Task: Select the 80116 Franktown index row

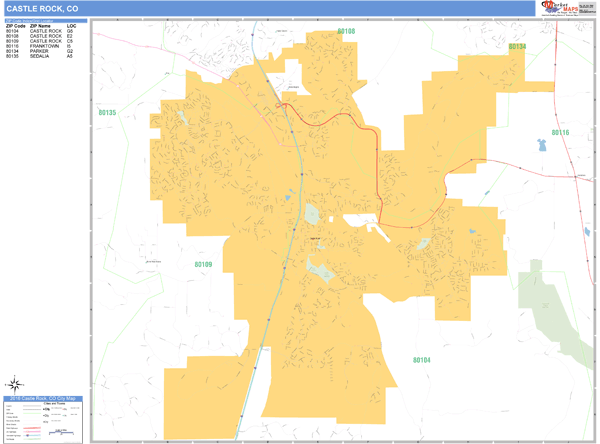Action: [40, 46]
